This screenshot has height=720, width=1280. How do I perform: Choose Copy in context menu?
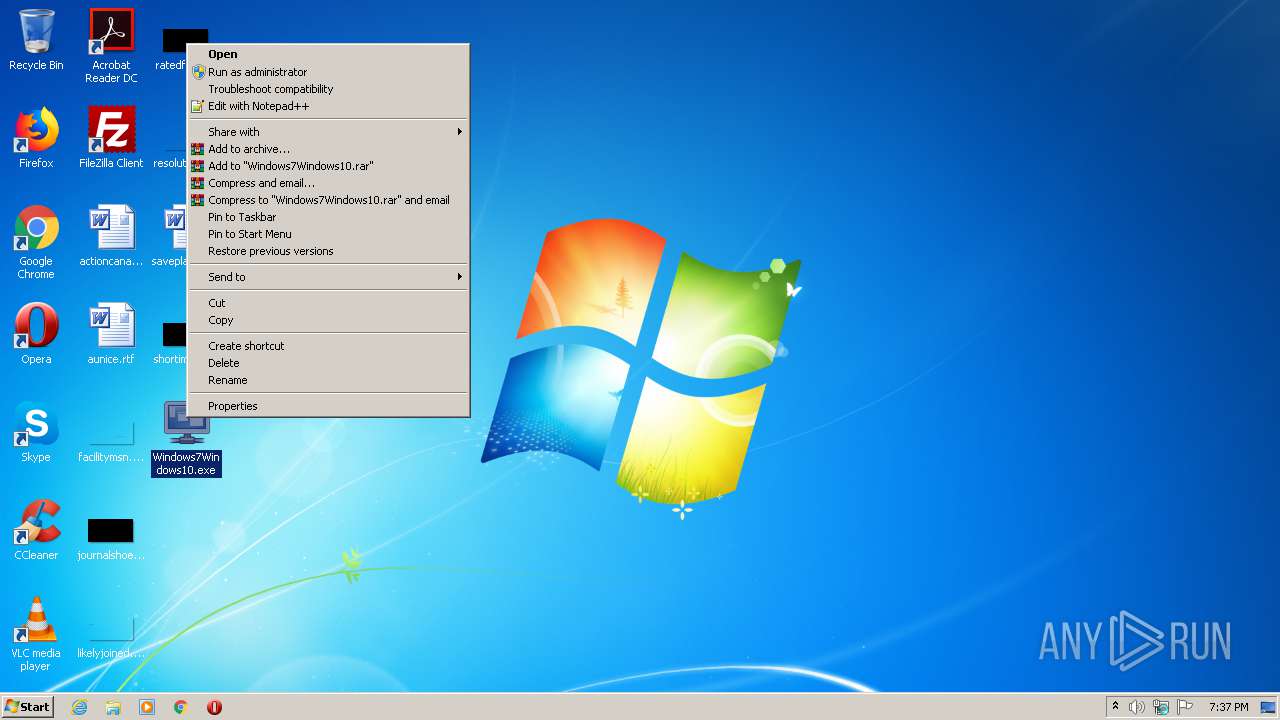(329, 320)
